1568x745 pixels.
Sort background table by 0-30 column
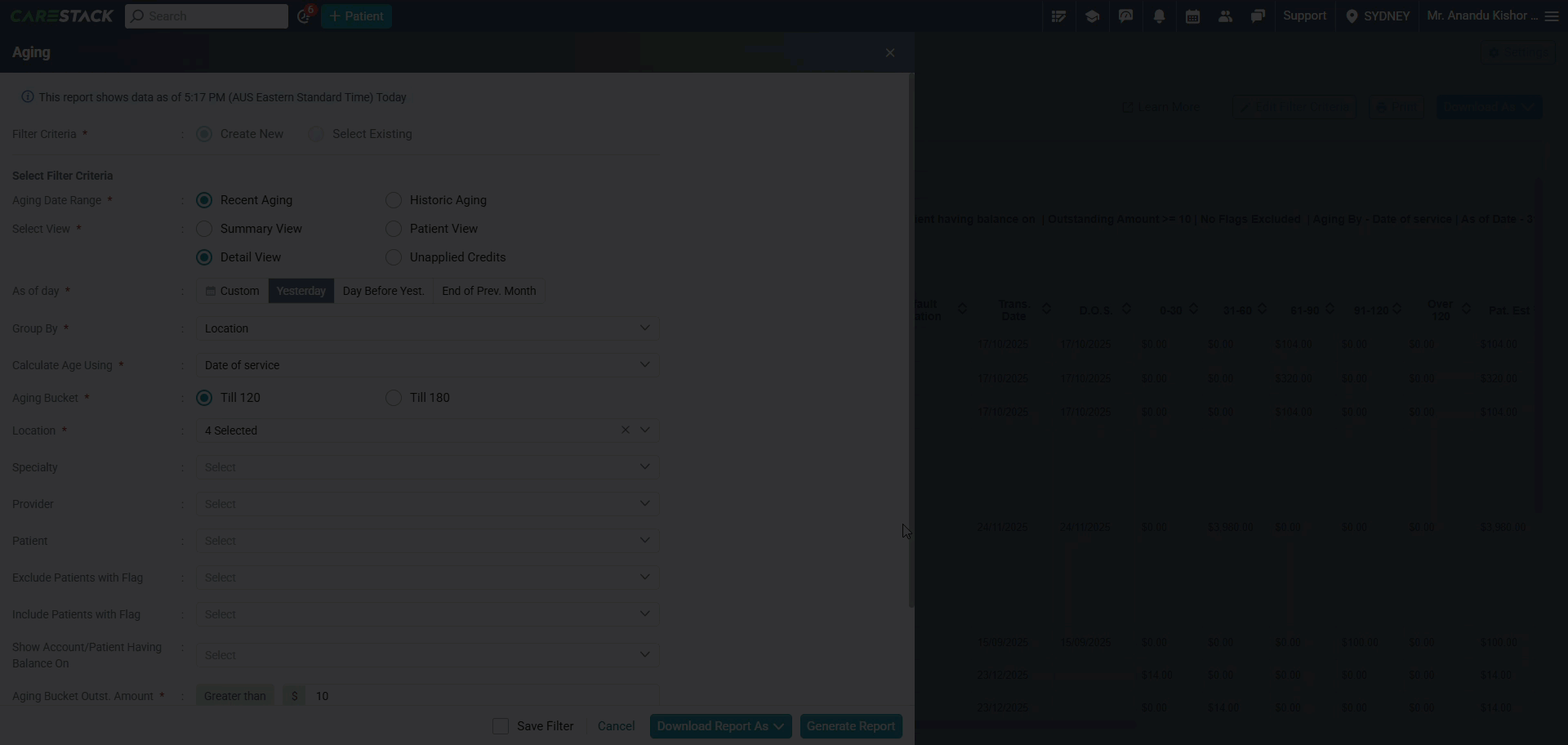point(1193,309)
